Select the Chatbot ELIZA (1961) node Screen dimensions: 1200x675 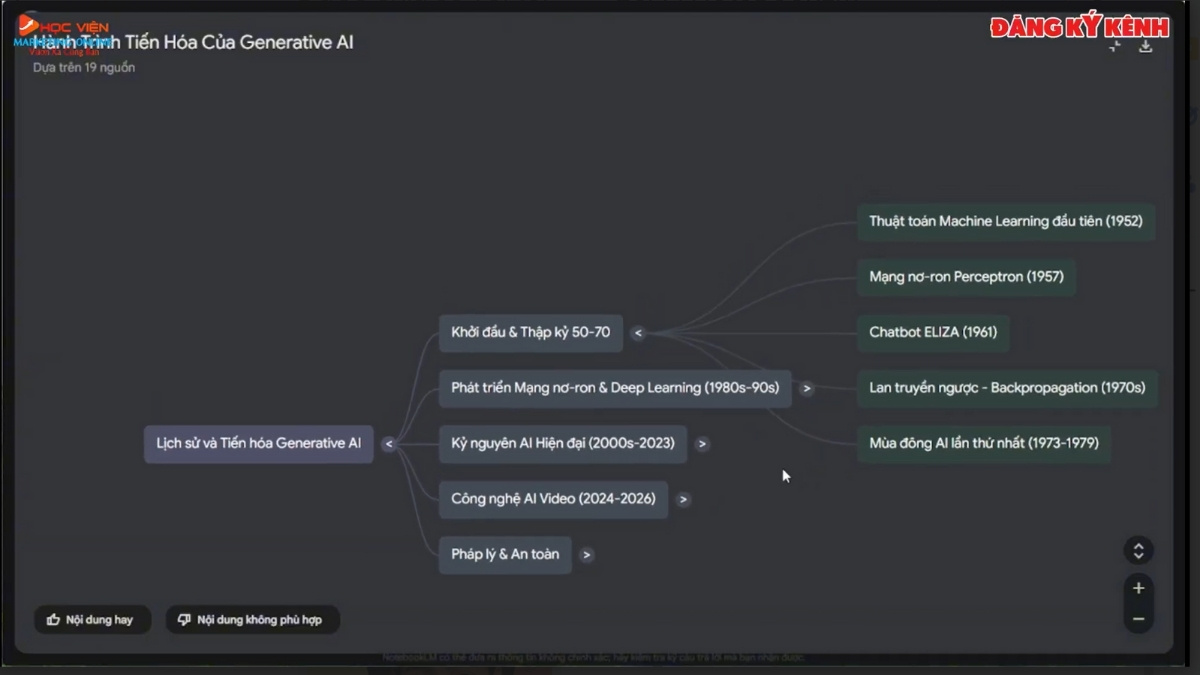(932, 332)
